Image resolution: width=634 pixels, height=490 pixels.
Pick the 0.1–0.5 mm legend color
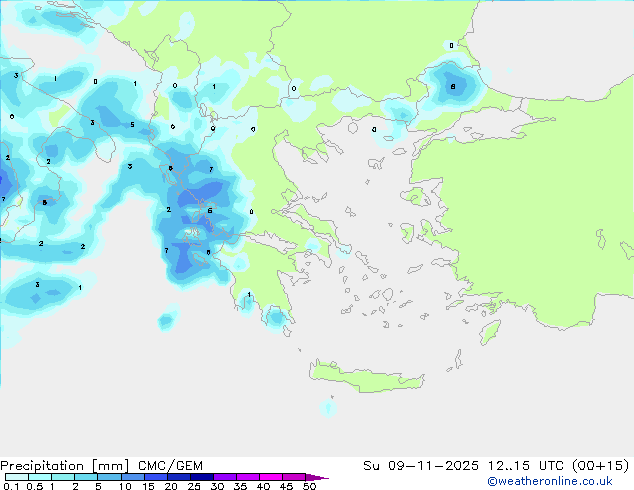(17, 477)
